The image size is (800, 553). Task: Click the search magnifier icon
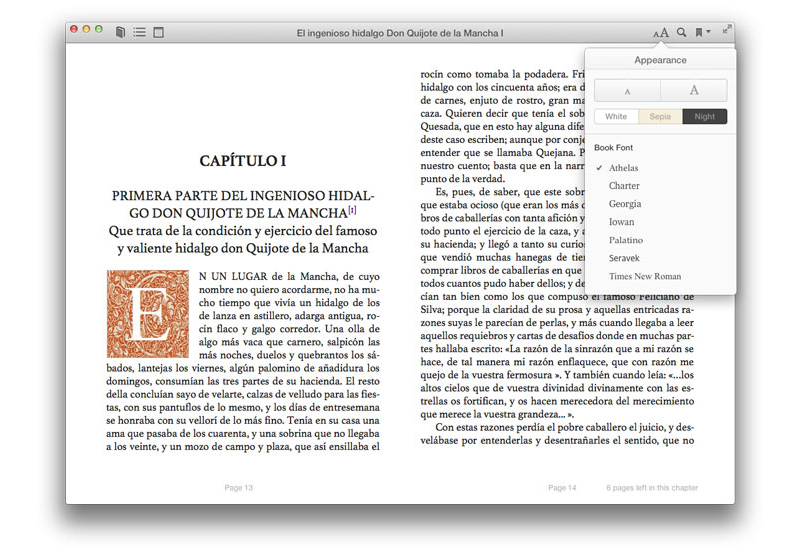tap(682, 32)
